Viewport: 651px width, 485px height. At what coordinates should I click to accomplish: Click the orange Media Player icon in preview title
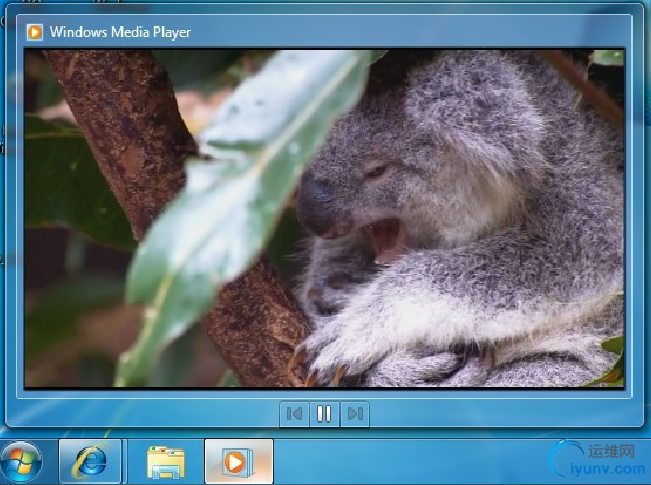[35, 32]
